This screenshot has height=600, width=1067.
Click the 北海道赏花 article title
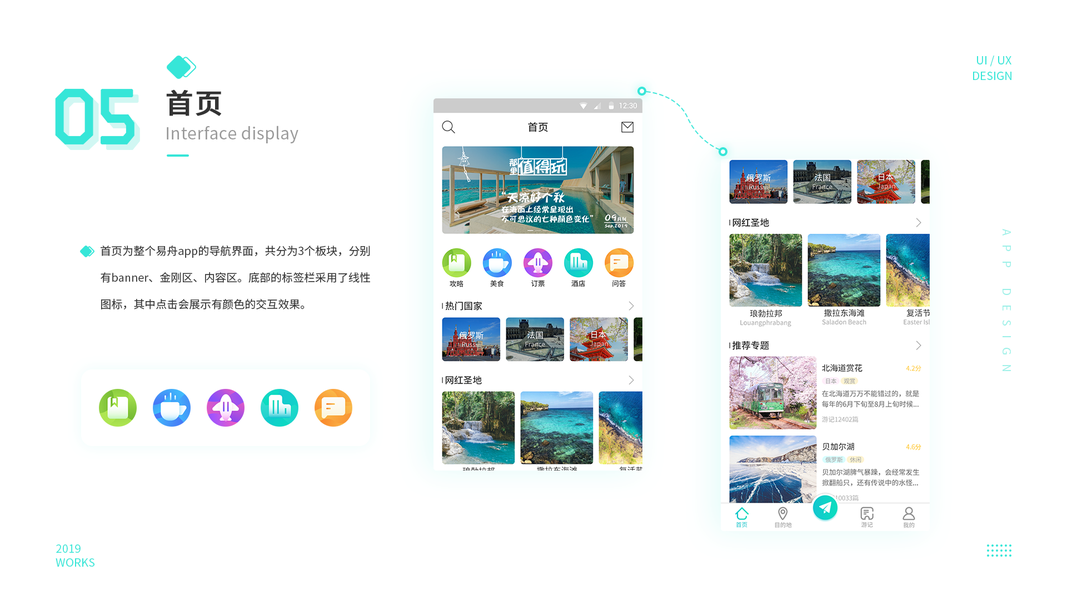(842, 368)
